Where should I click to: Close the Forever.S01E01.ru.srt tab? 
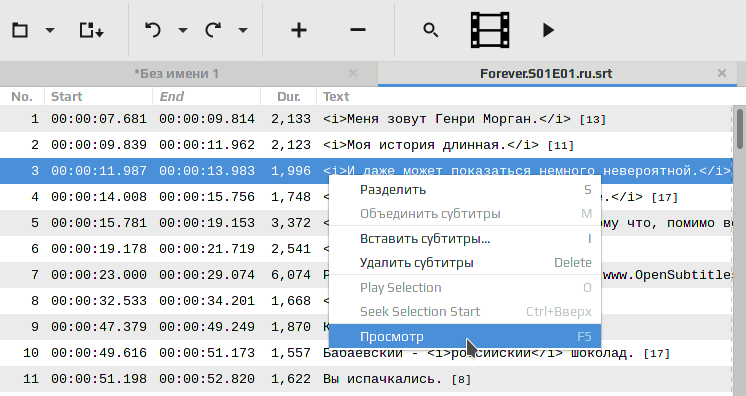tap(722, 73)
